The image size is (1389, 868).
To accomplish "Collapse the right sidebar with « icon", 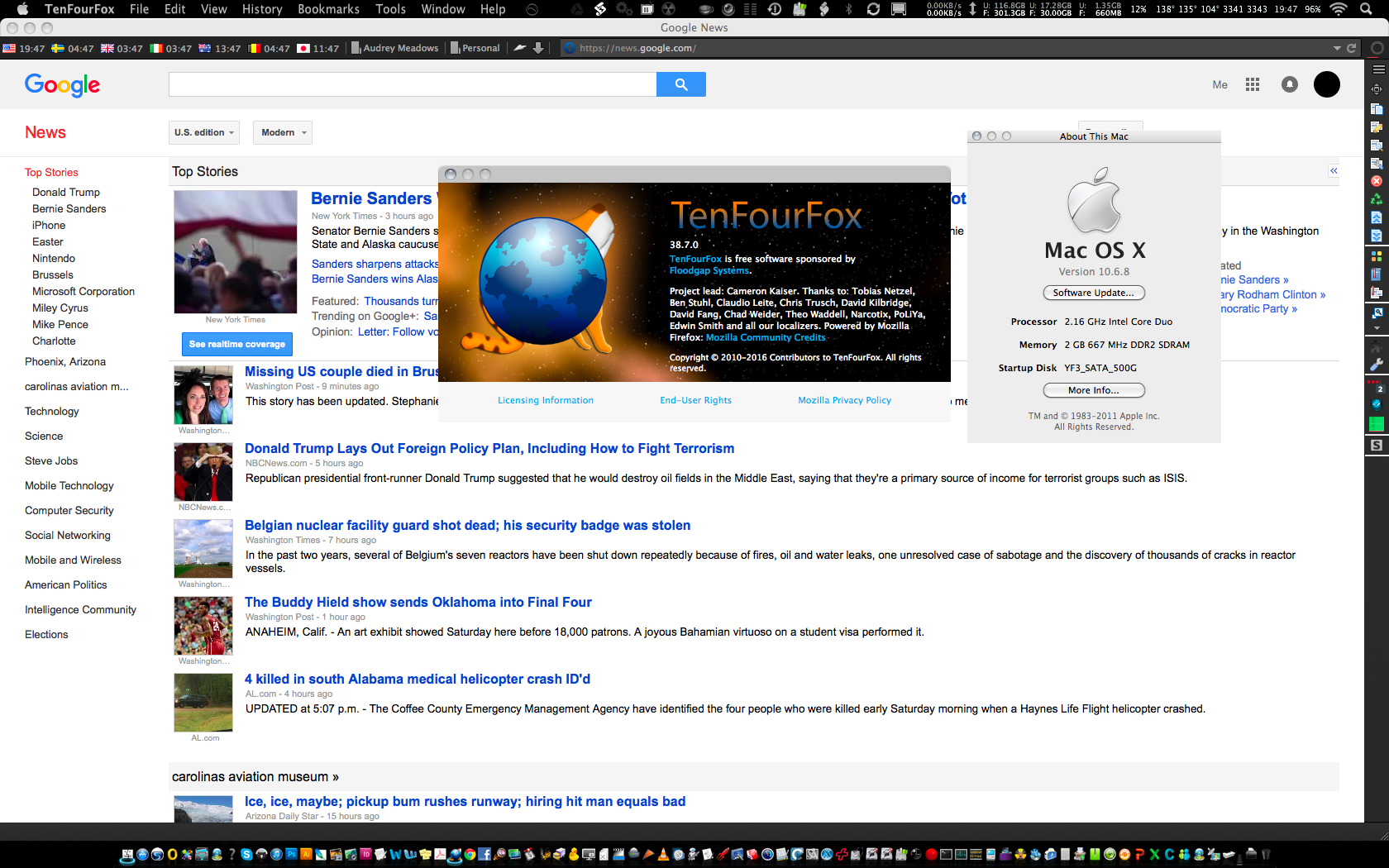I will click(x=1334, y=170).
